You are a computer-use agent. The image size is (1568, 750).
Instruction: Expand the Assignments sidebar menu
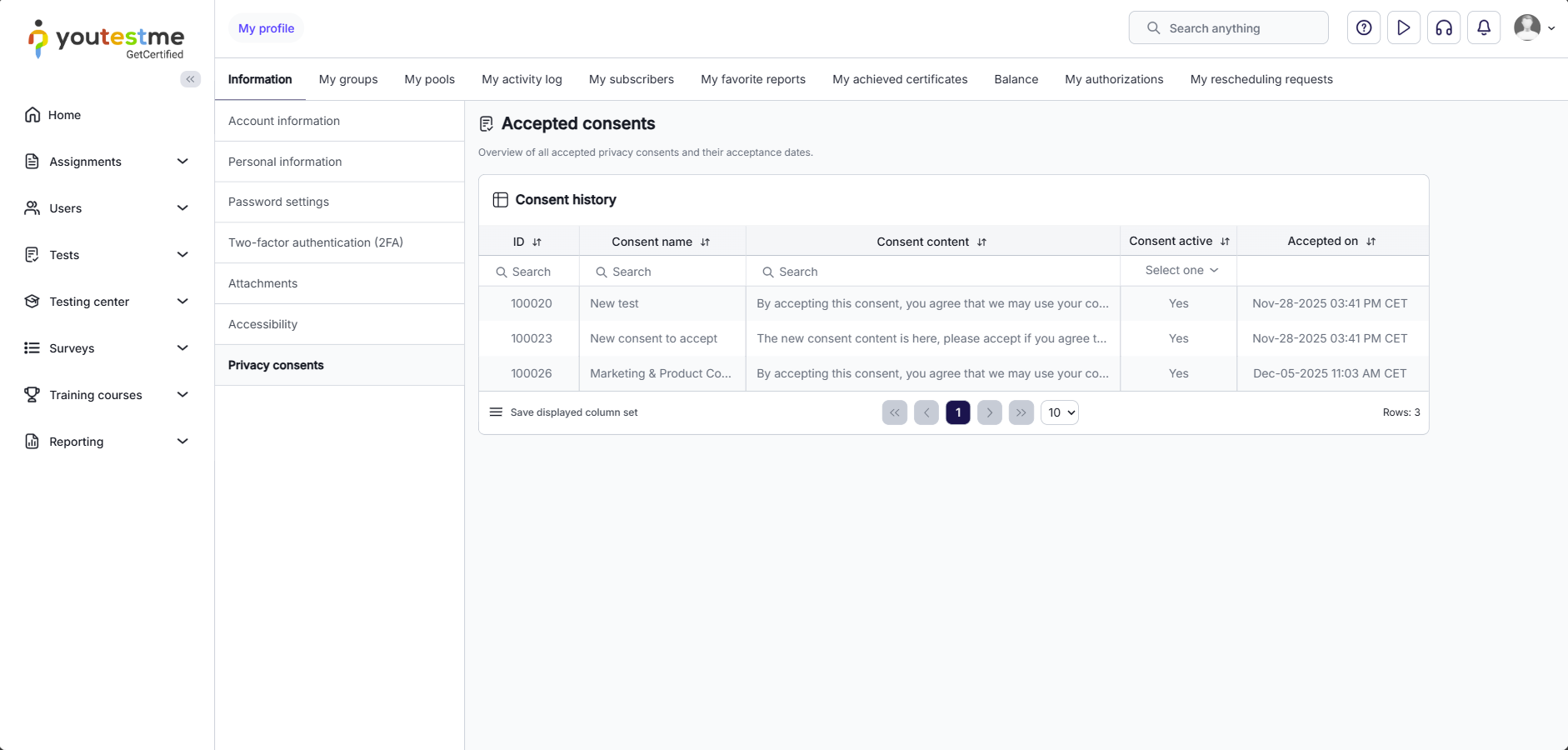click(x=107, y=162)
